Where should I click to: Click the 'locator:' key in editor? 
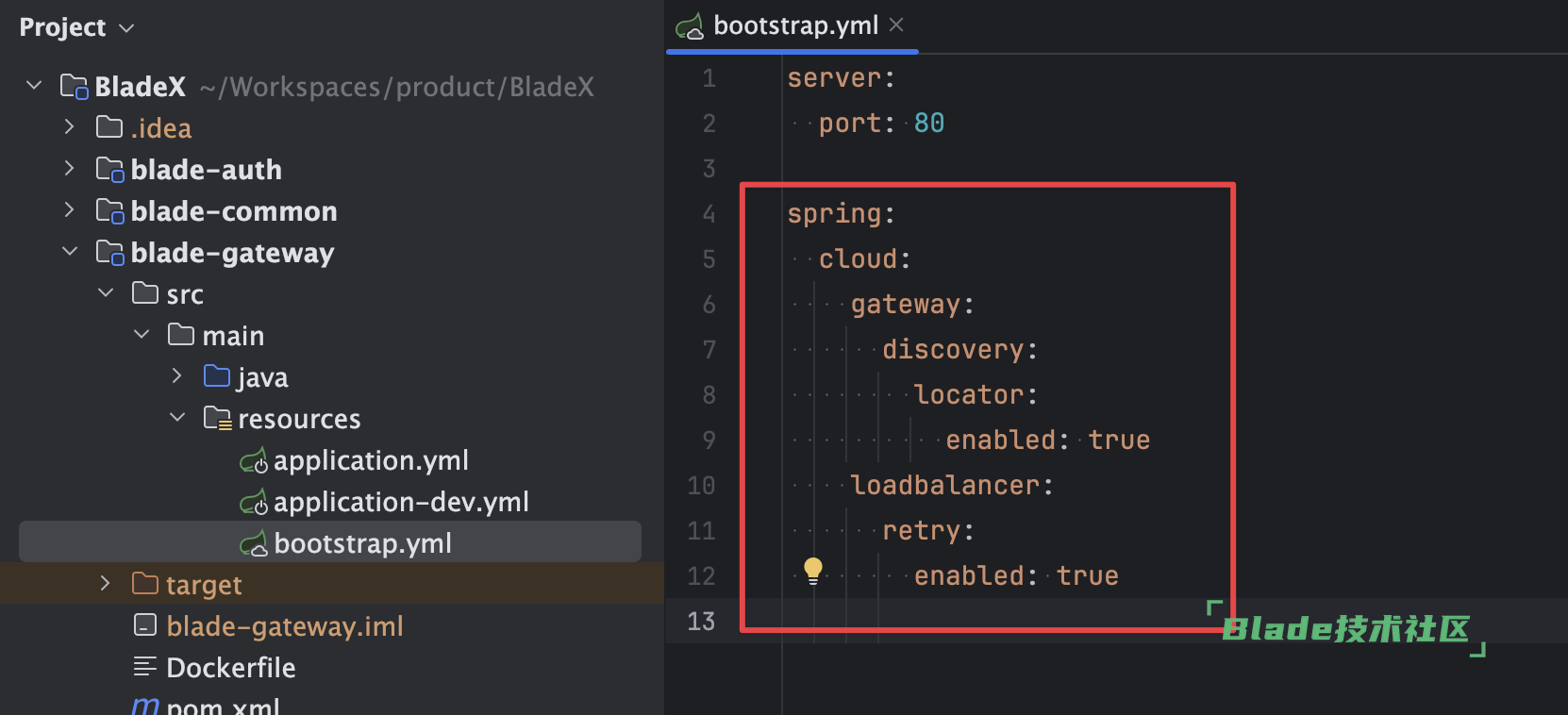click(x=976, y=395)
